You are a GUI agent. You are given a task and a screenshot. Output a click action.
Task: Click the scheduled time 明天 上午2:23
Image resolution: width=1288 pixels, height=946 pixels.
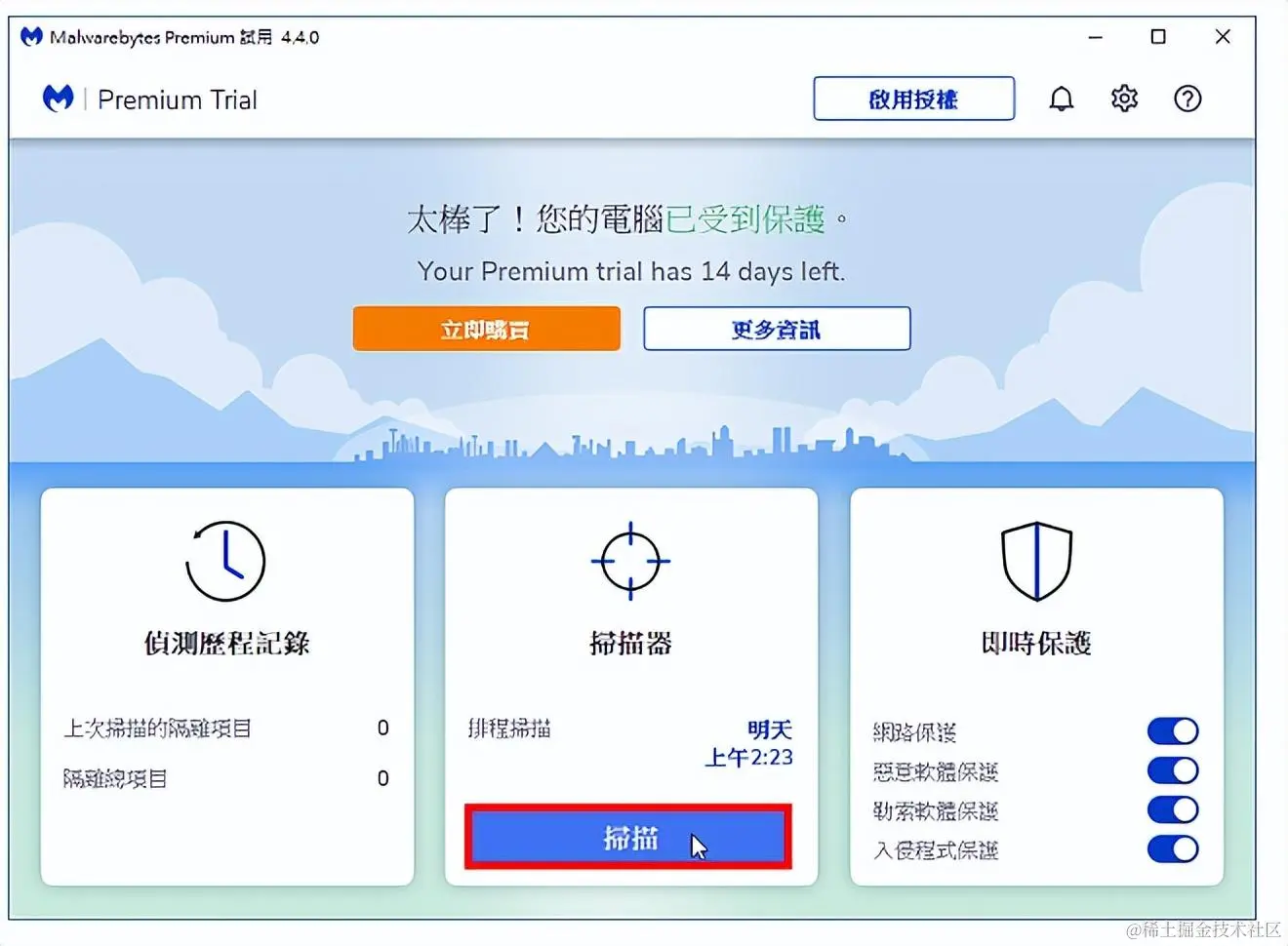[x=749, y=743]
